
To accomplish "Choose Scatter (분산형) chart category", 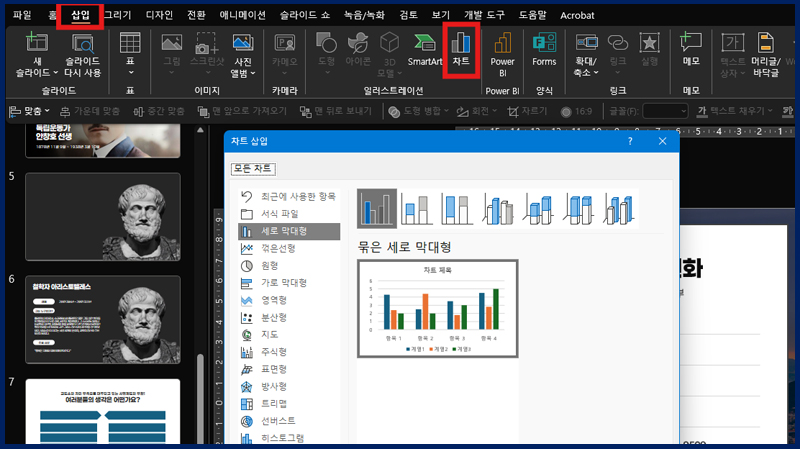I will [289, 317].
